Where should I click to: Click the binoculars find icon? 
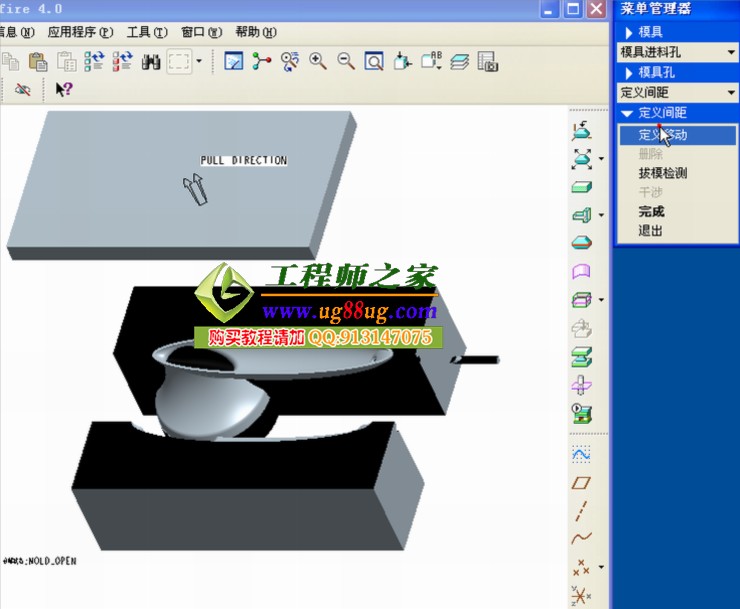point(152,61)
